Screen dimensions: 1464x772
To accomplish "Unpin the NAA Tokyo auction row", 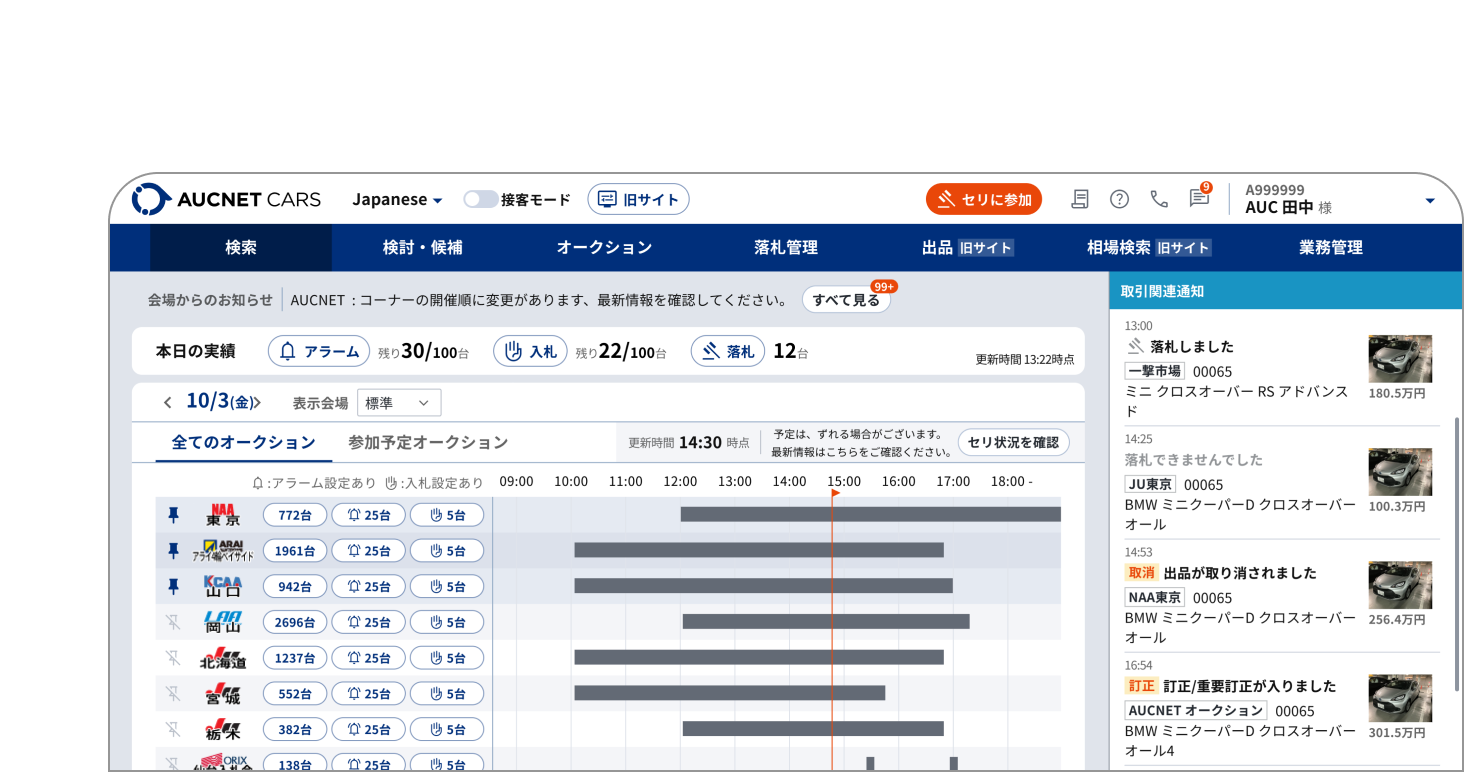I will point(173,515).
